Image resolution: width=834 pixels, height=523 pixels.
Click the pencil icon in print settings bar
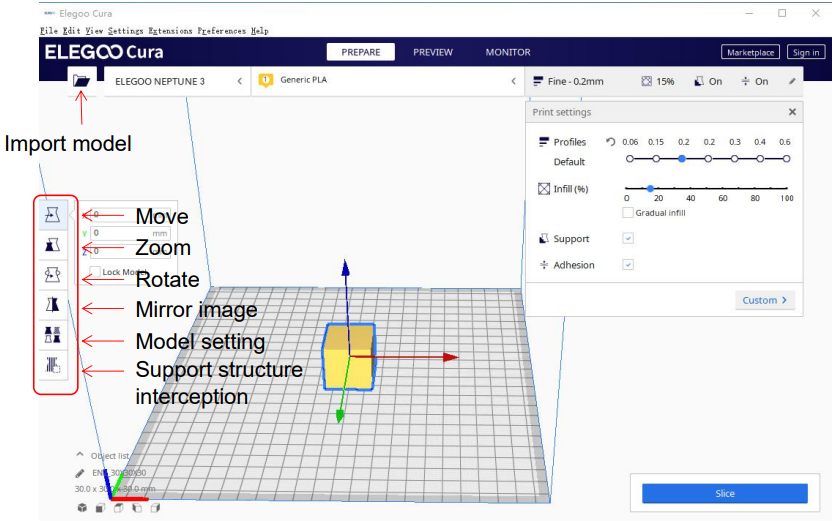click(792, 81)
